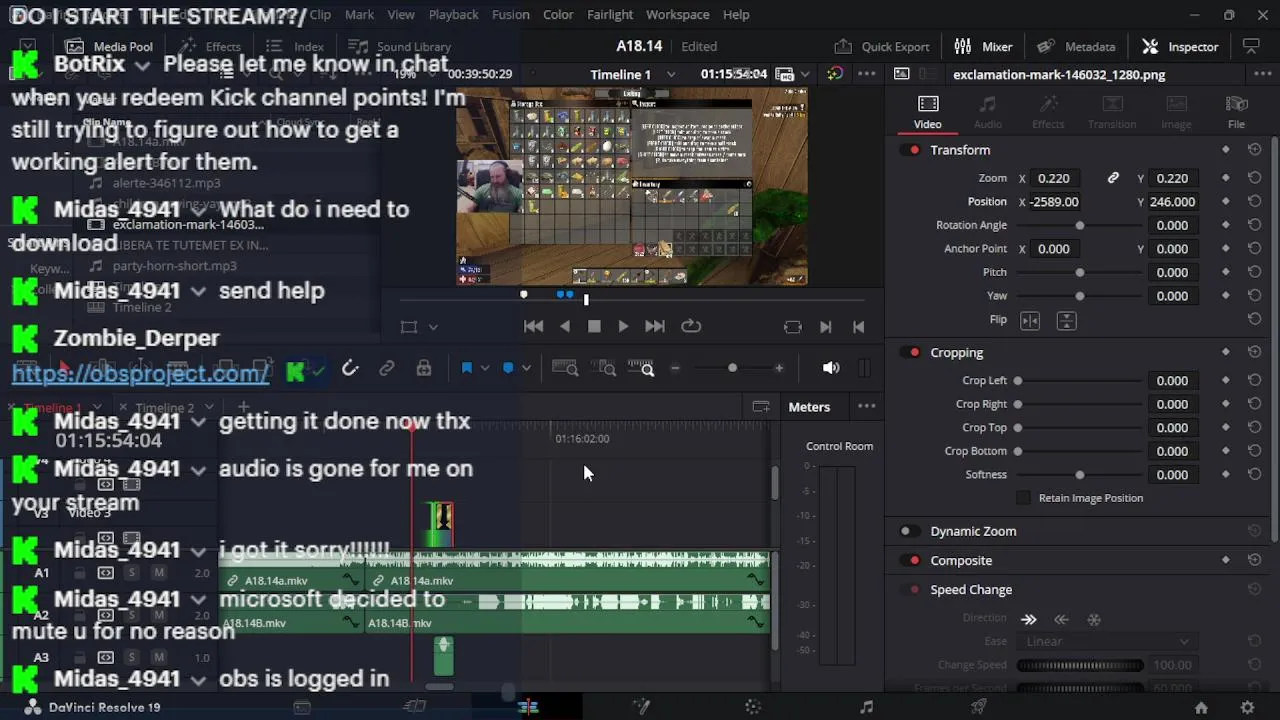Click the linked selection chain icon
1280x720 pixels.
[x=387, y=368]
